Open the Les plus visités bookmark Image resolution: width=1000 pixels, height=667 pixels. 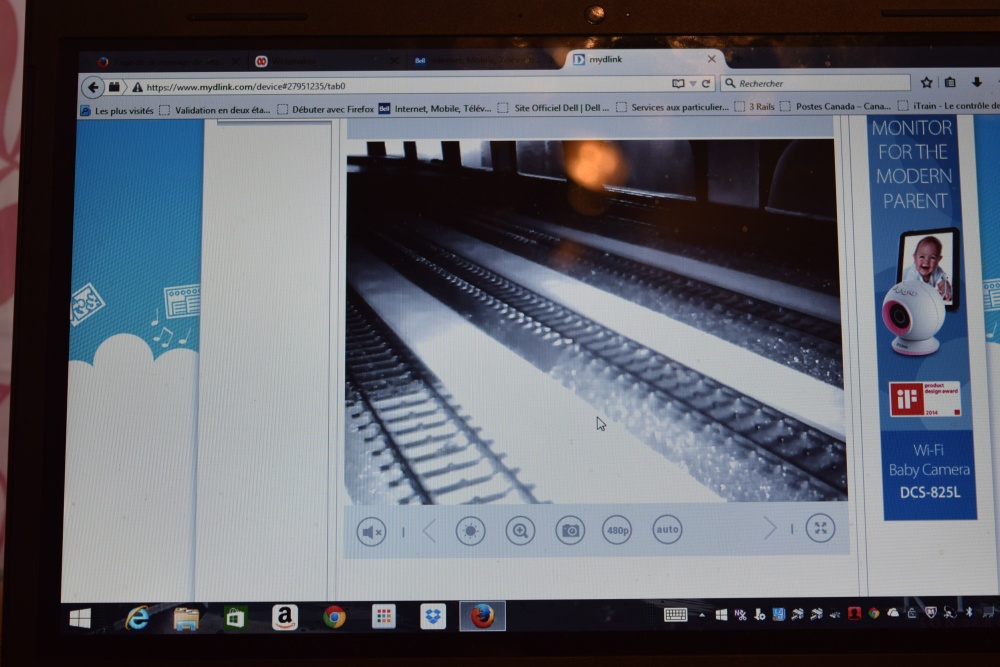[x=117, y=110]
